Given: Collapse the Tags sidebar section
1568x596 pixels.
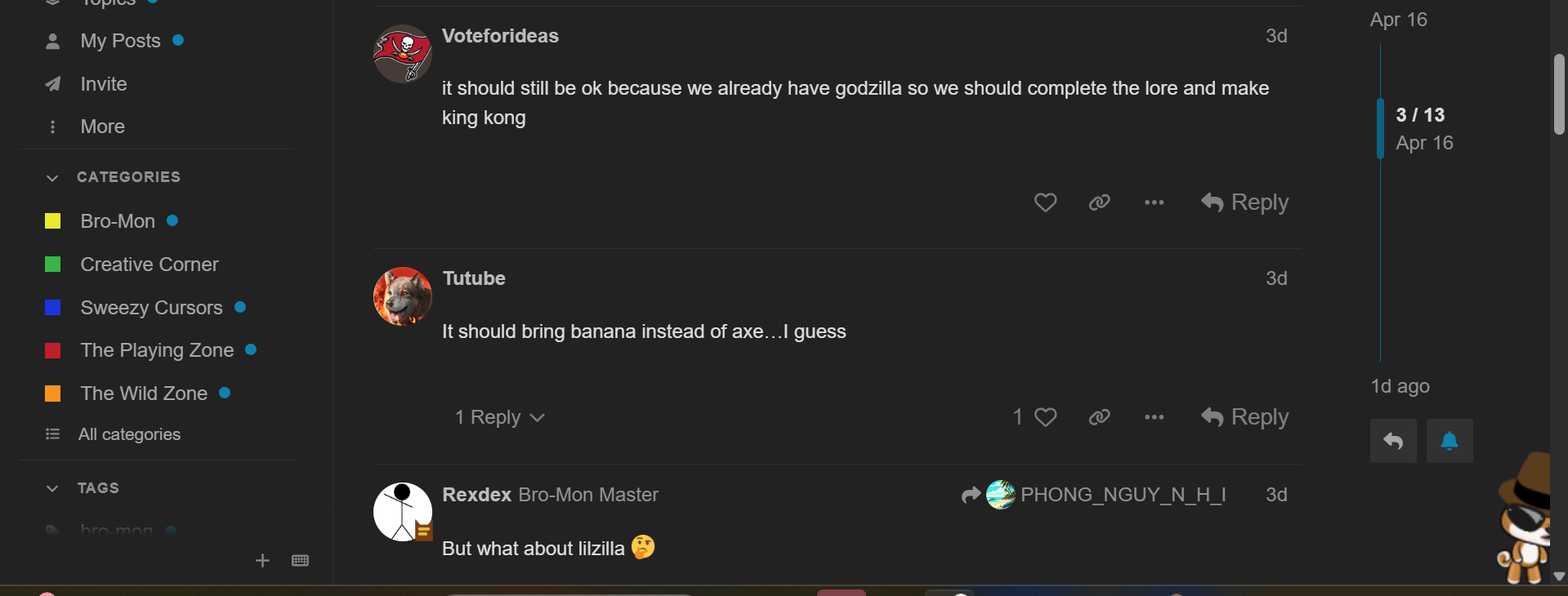Looking at the screenshot, I should click(52, 488).
